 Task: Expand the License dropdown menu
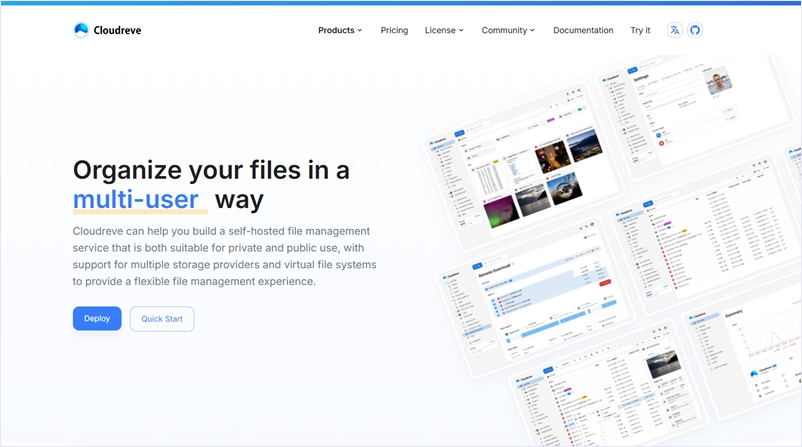coord(444,30)
